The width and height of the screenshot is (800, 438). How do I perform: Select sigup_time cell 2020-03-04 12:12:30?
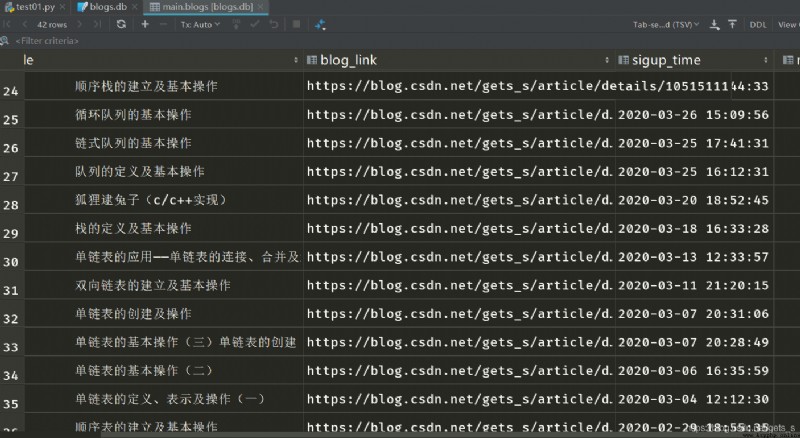[693, 399]
